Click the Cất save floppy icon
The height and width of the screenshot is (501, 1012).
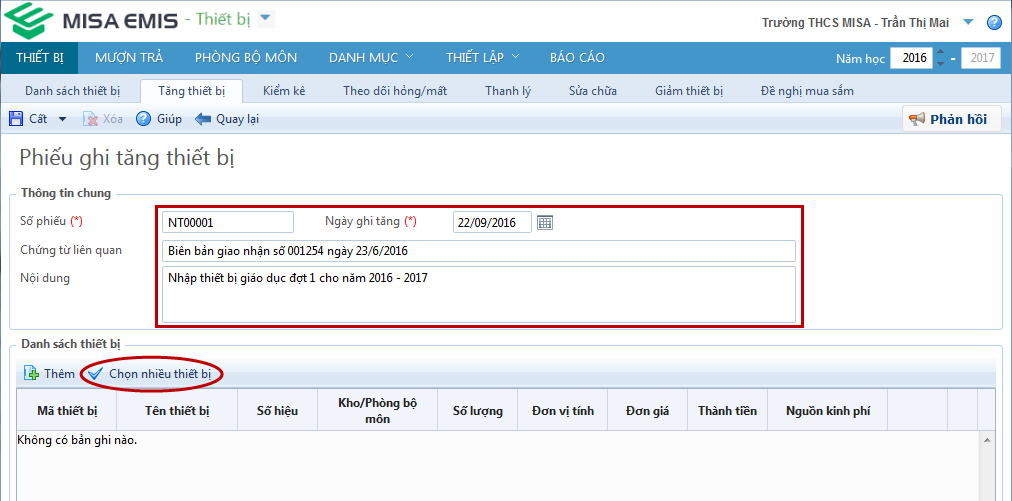pos(16,119)
